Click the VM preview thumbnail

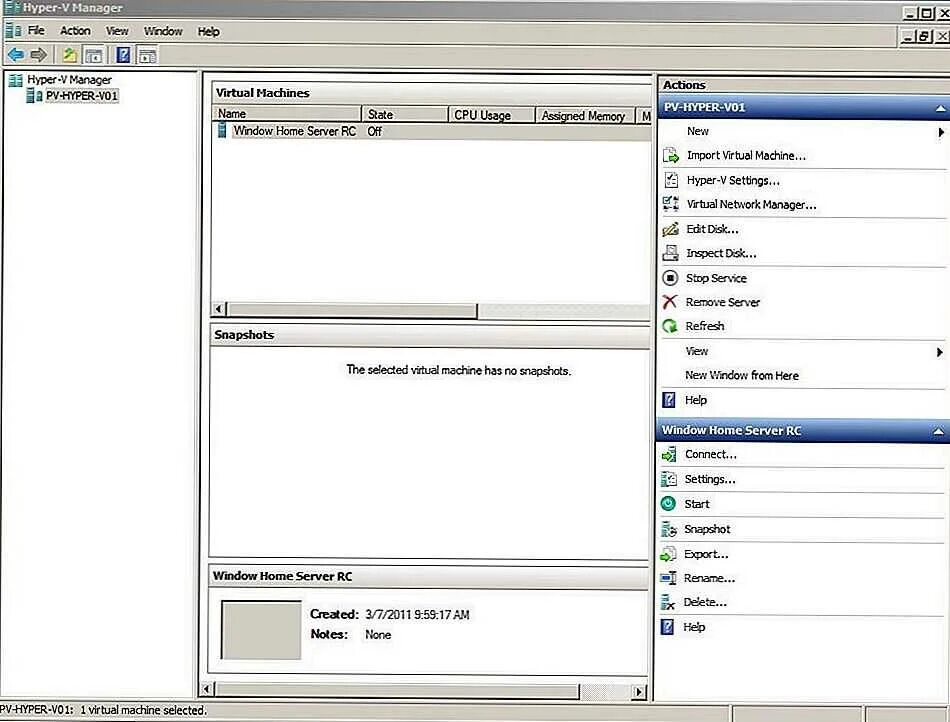(261, 630)
